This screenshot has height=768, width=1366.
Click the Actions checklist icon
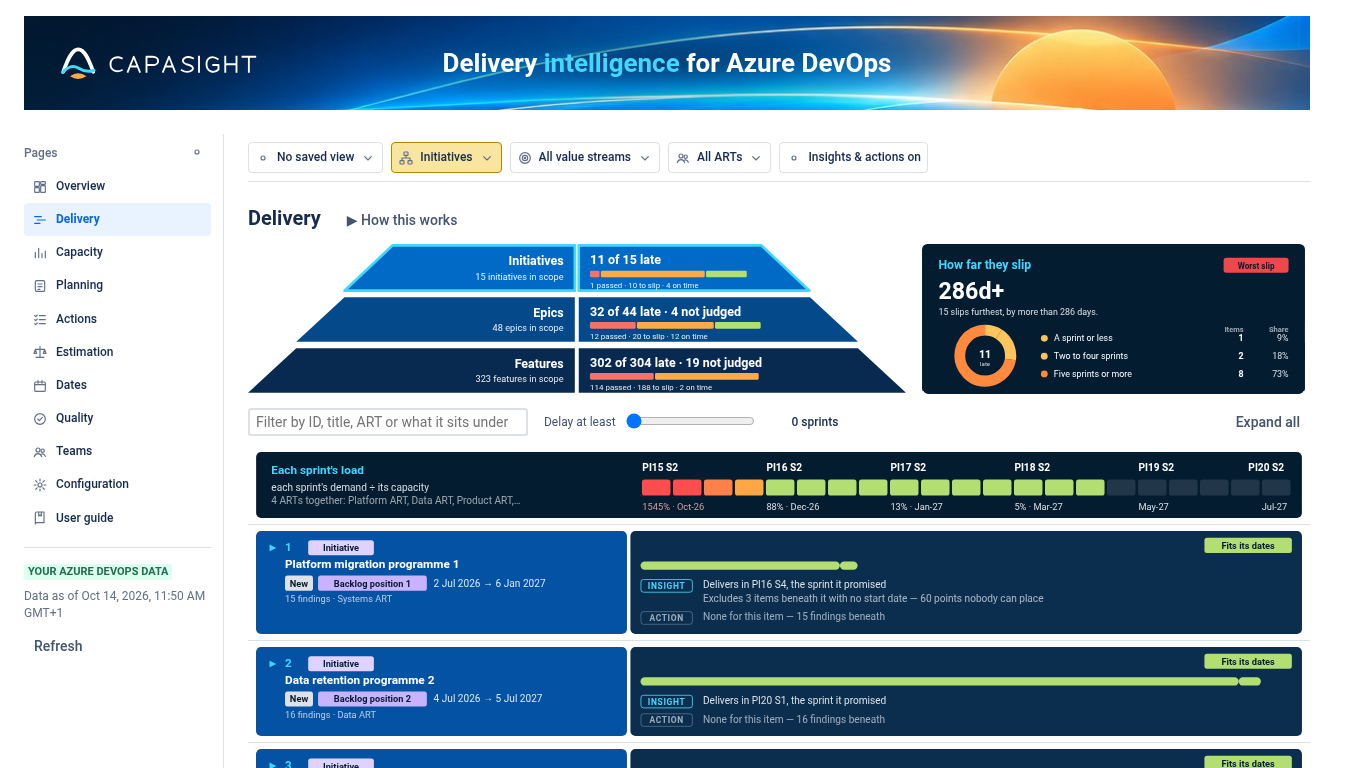coord(40,320)
